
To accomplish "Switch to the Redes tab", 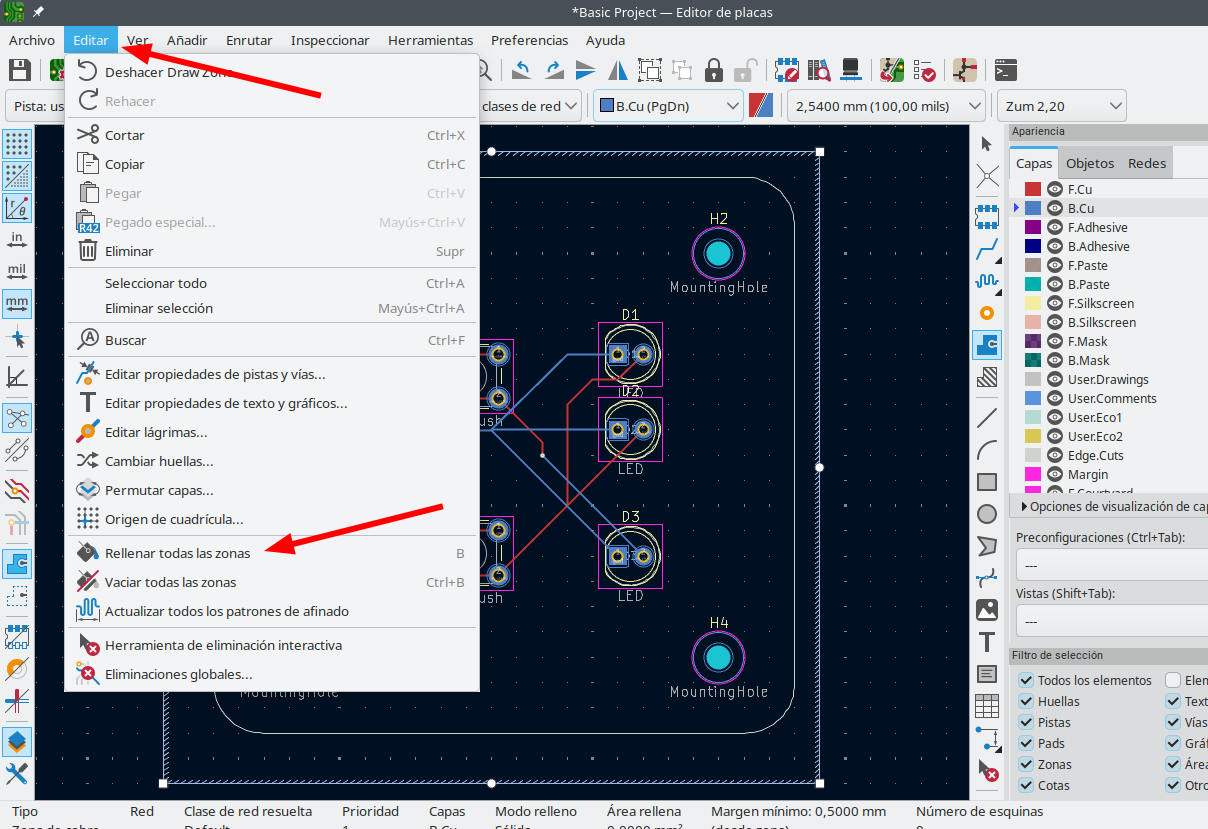I will pos(1146,163).
